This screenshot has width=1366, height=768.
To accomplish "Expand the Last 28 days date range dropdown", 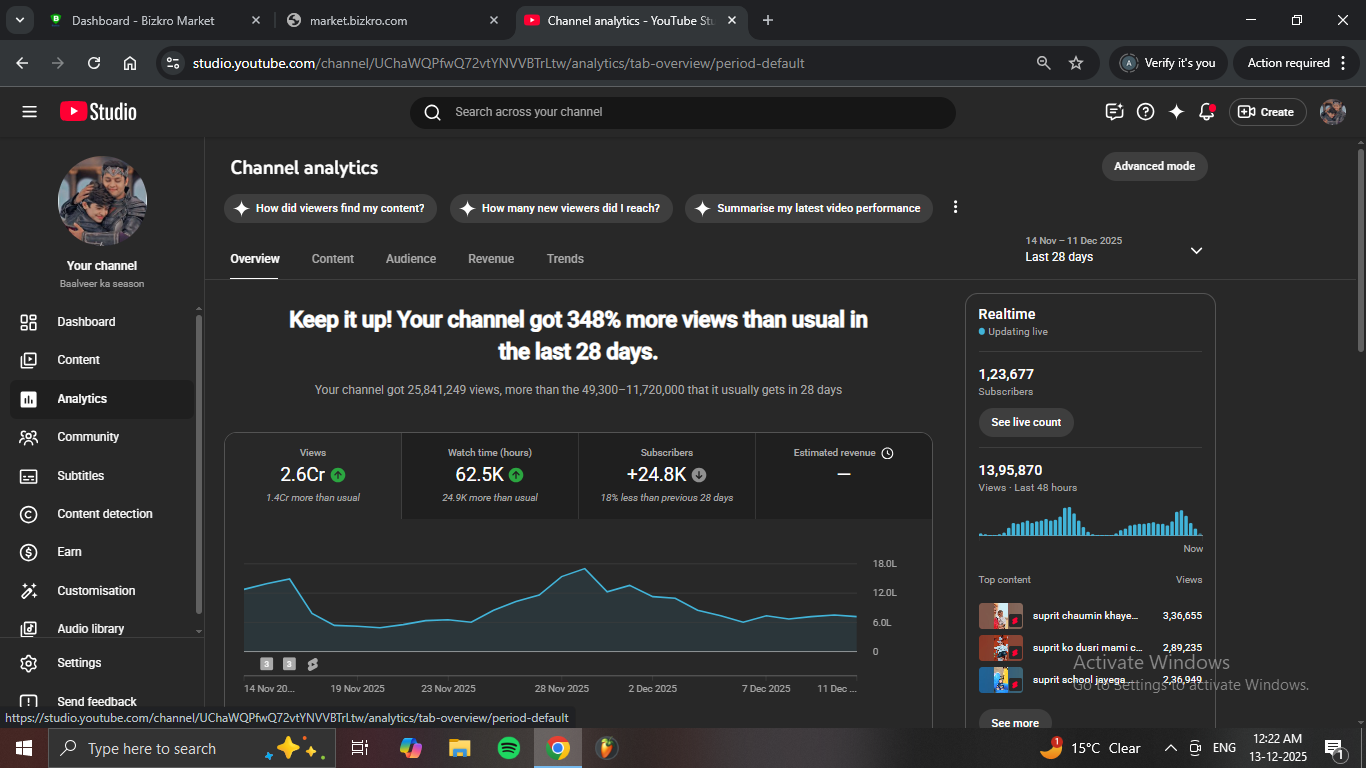I will pyautogui.click(x=1196, y=250).
